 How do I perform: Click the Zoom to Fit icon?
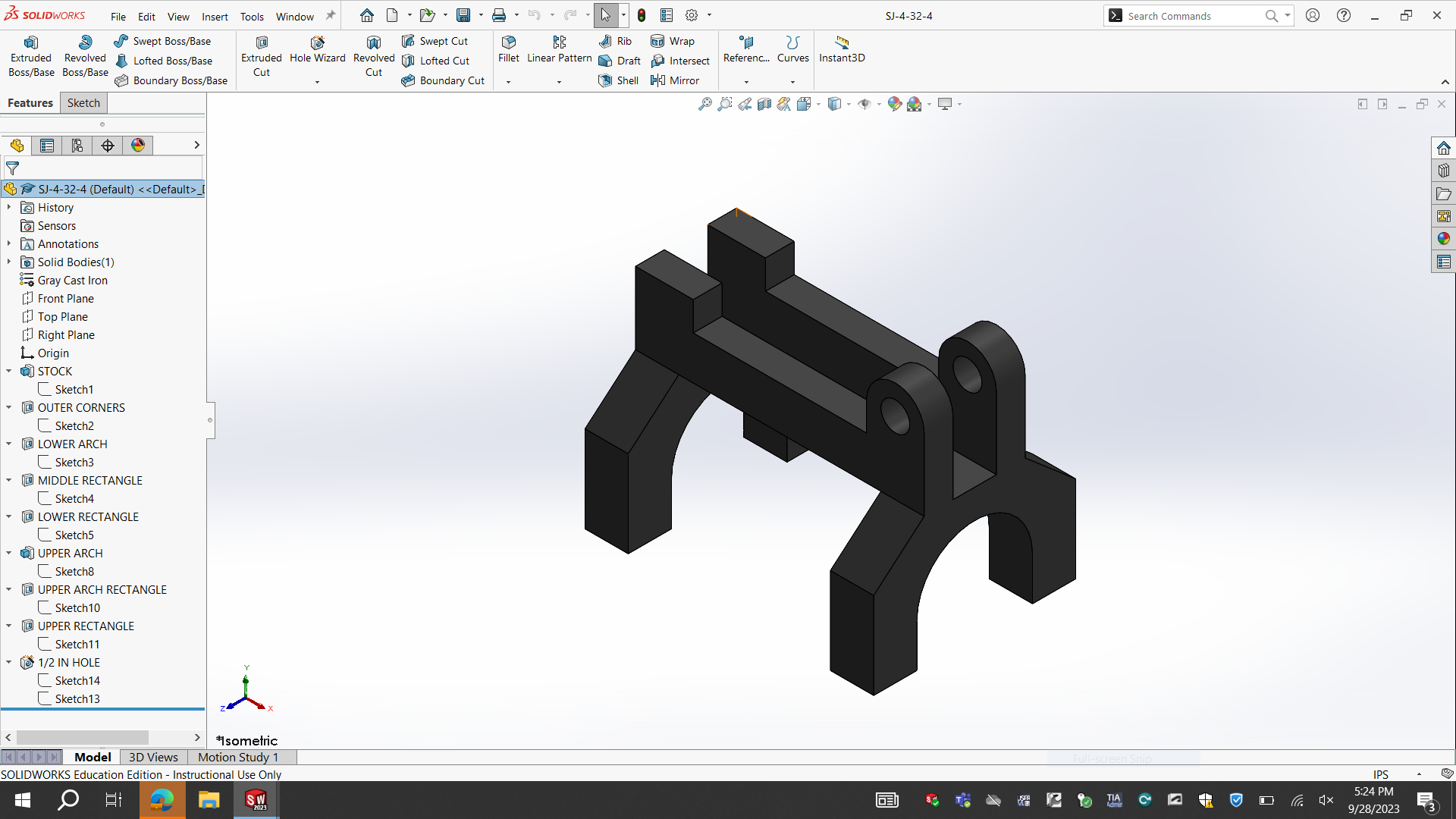(704, 104)
